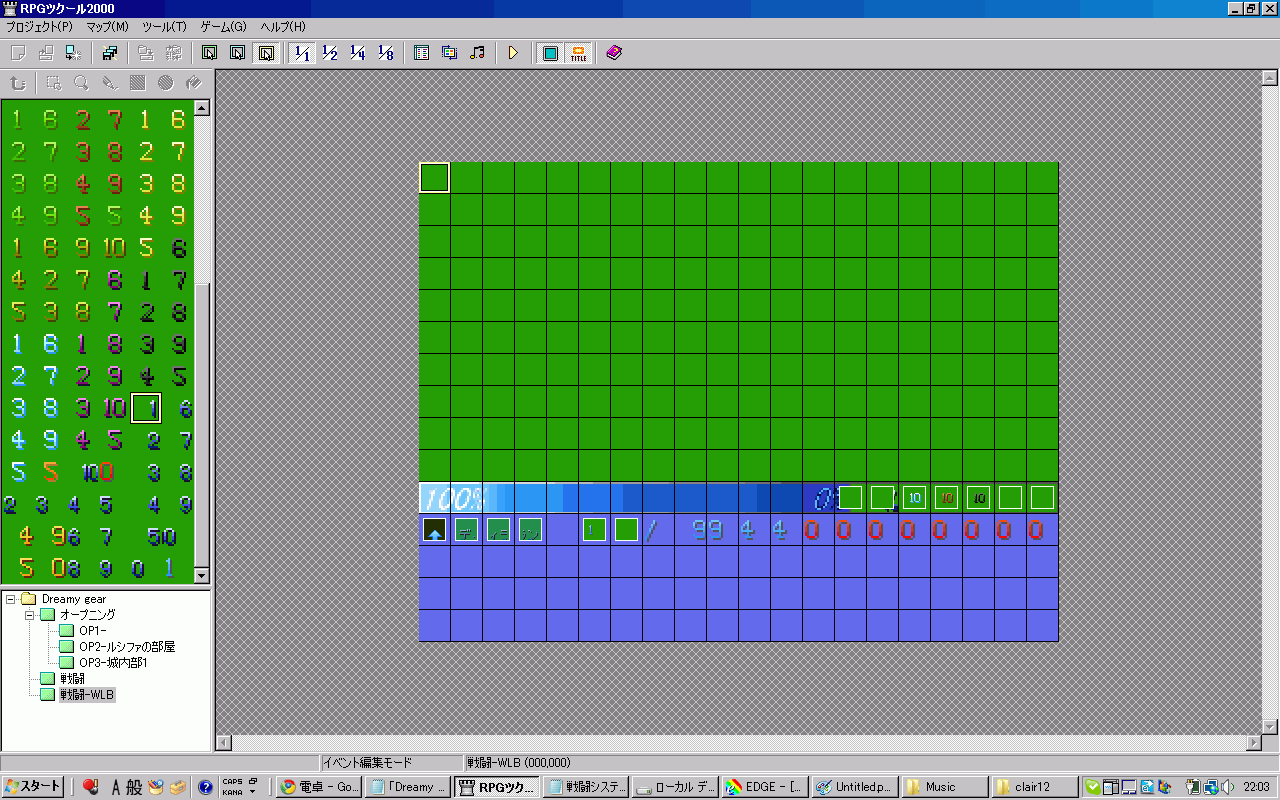Viewport: 1280px width, 800px height.
Task: Collapse the オープニング map folder
Action: click(x=30, y=615)
